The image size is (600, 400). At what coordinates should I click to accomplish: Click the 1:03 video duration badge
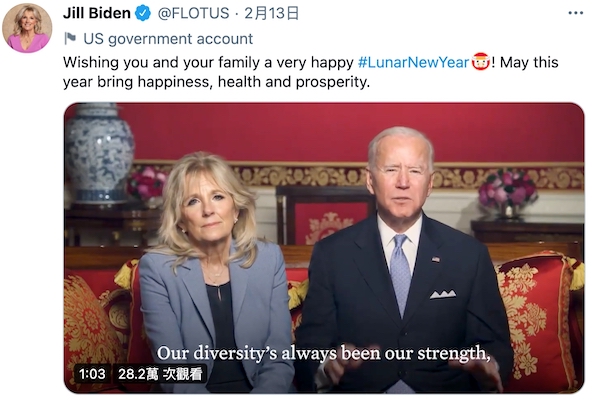coord(91,374)
